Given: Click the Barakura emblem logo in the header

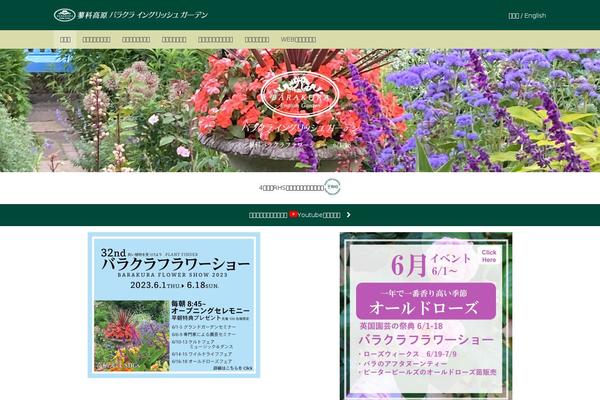Looking at the screenshot, I should pos(64,15).
